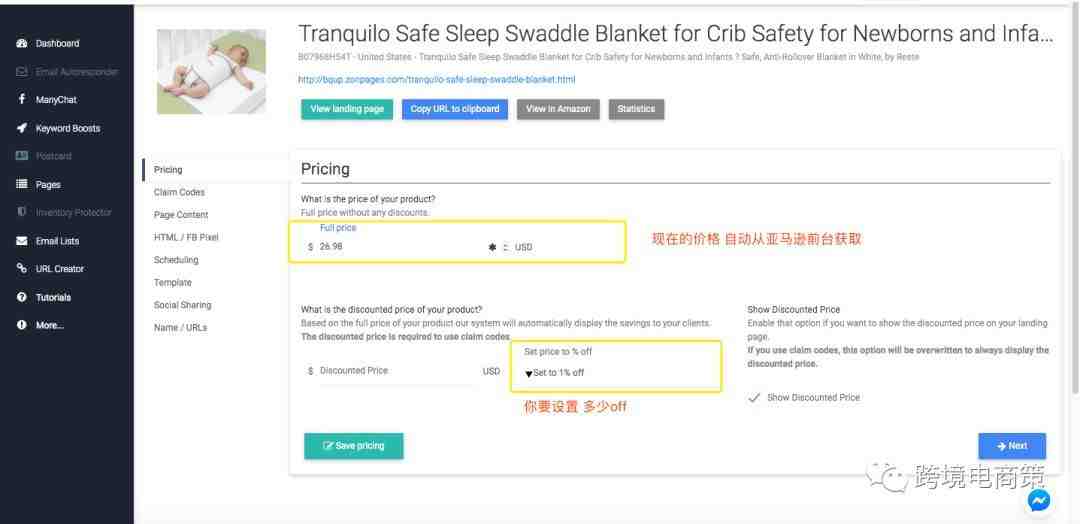Click the Pages list icon
Viewport: 1080px width, 524px height.
(x=22, y=184)
